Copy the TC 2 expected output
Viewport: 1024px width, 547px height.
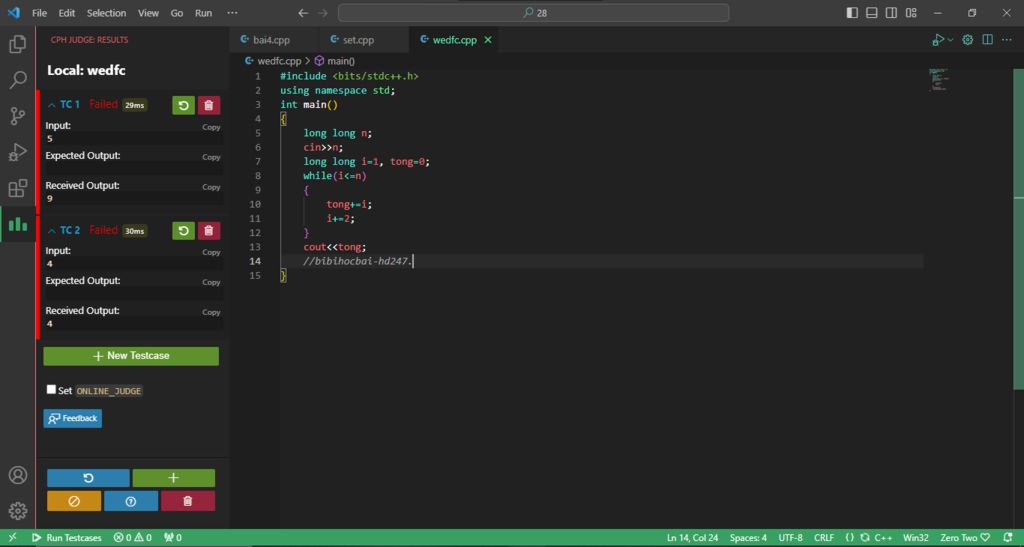pyautogui.click(x=211, y=283)
